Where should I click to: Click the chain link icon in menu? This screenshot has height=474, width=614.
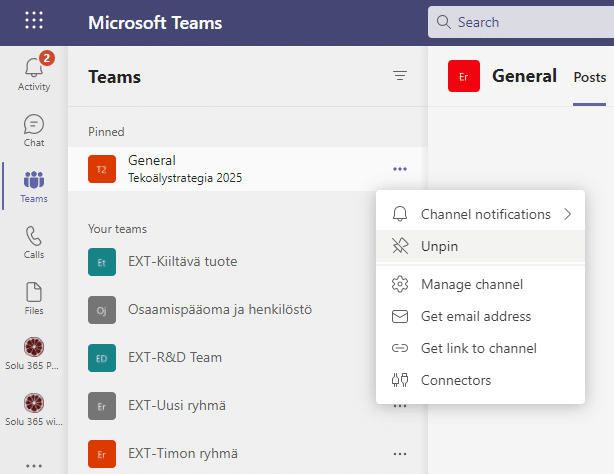click(x=400, y=348)
